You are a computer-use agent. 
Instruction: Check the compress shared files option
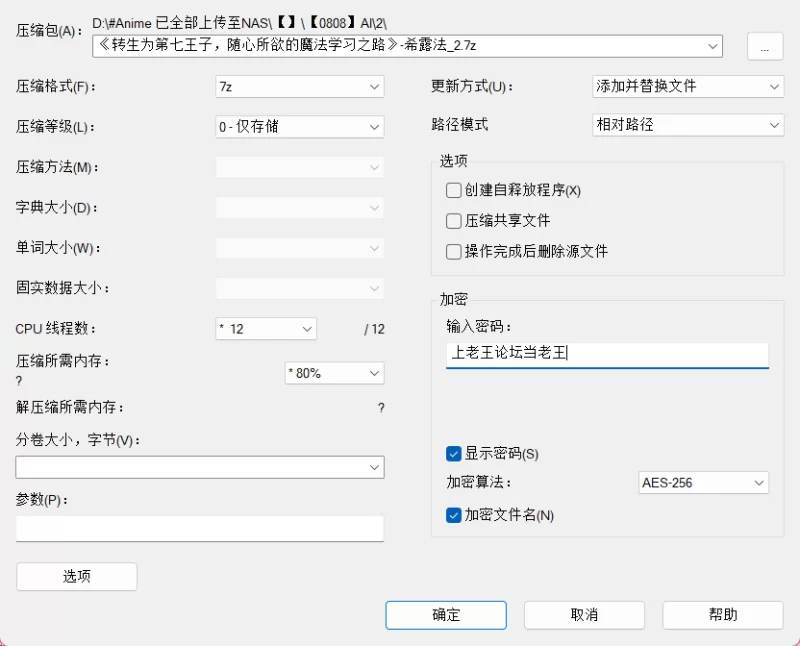tap(453, 221)
